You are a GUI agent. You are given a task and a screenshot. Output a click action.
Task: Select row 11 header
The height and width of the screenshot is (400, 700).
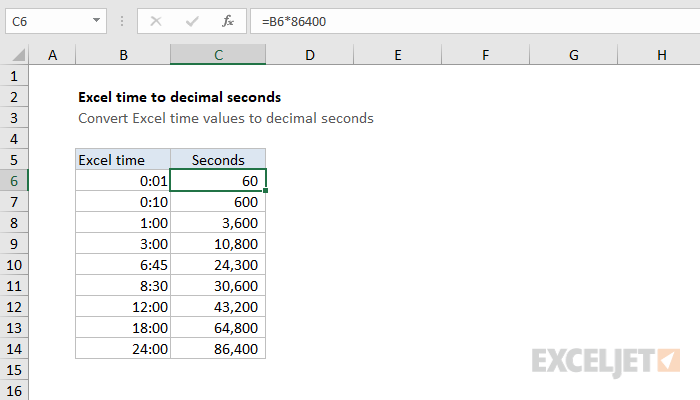[x=14, y=286]
